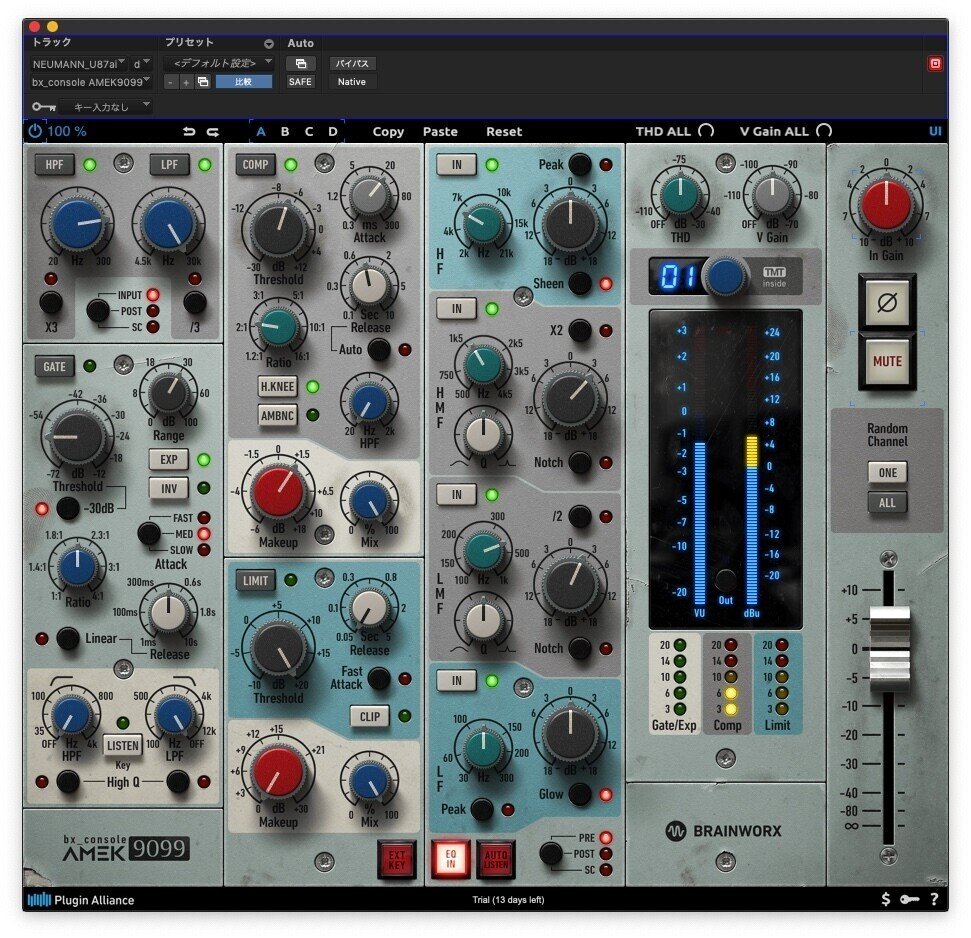Open the デフォルト設定 preset dropdown

[x=219, y=63]
